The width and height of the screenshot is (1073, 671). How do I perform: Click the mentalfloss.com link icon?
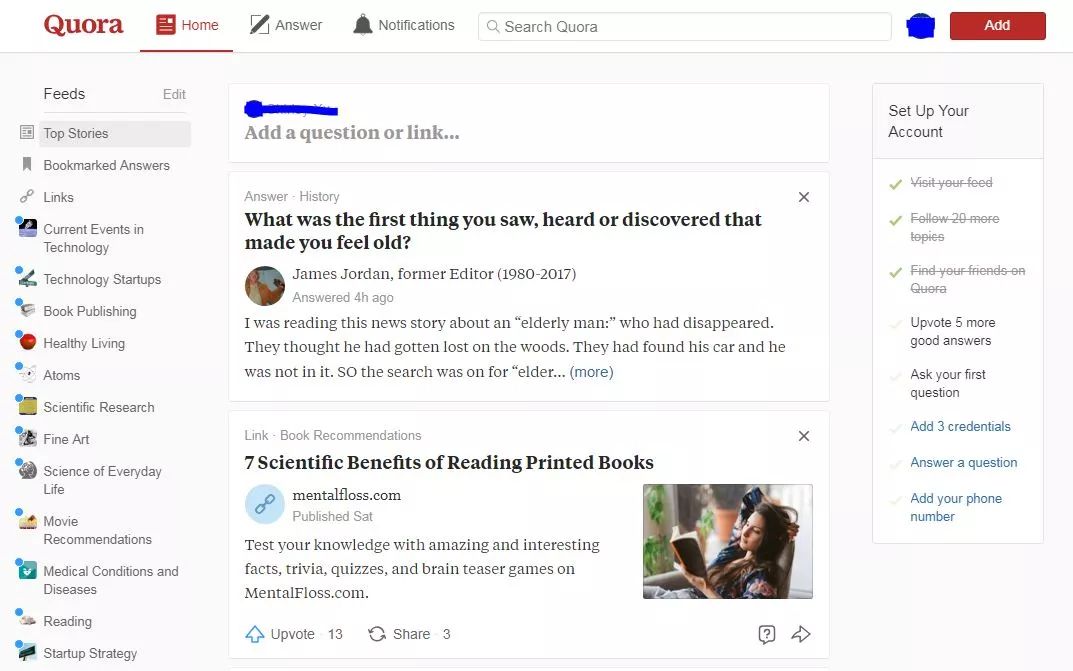coord(265,504)
